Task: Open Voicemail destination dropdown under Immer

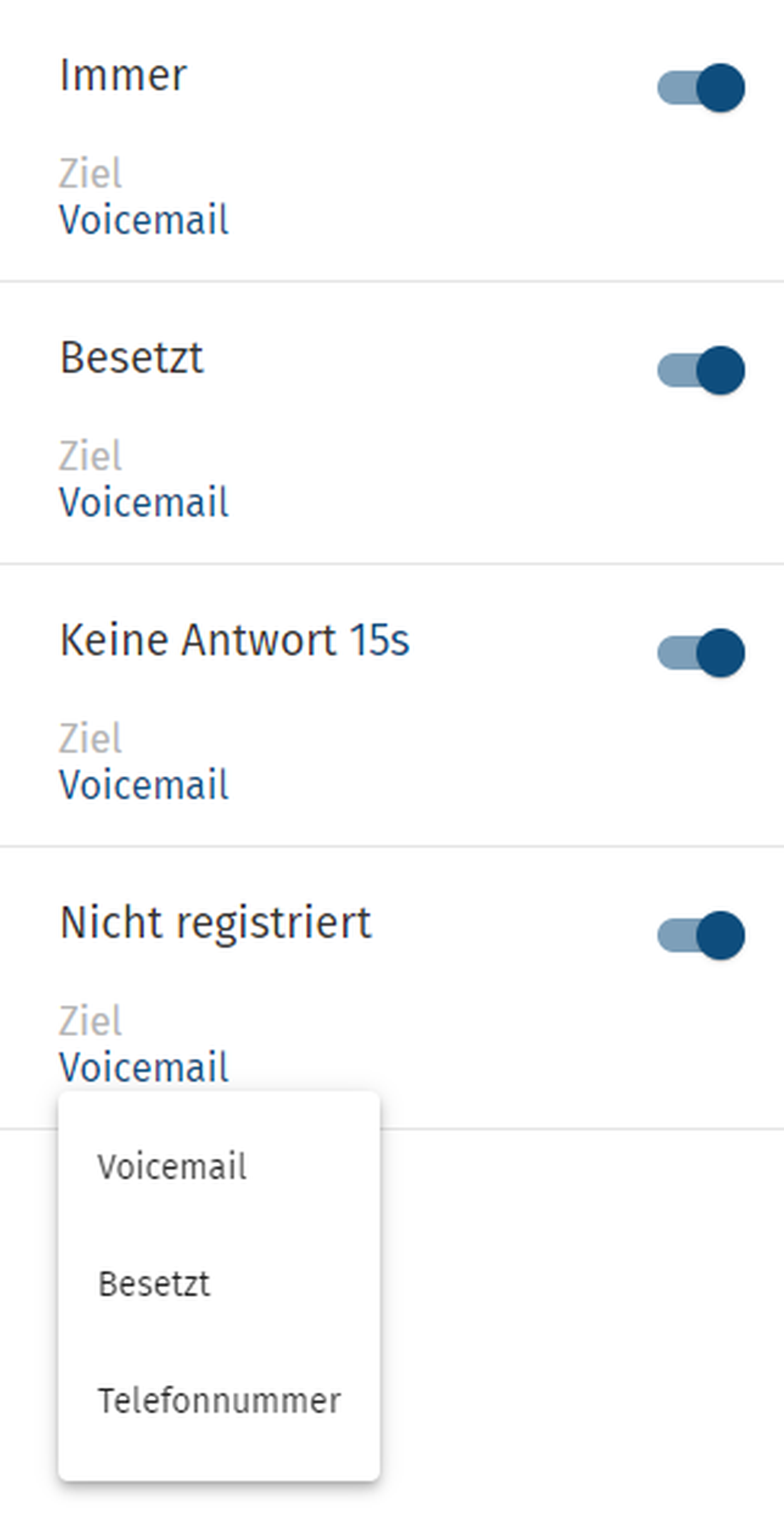Action: pyautogui.click(x=144, y=220)
